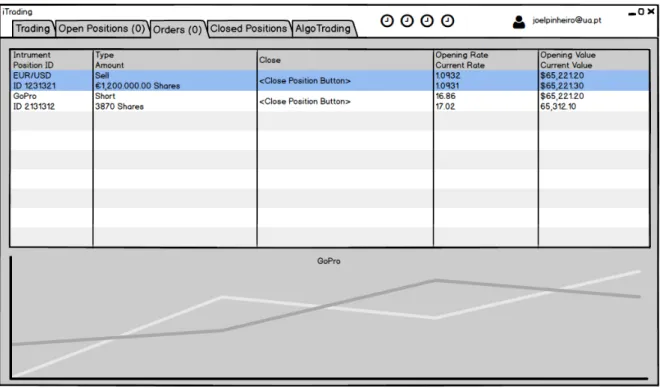
Task: Click the third clock icon from the left
Action: pyautogui.click(x=427, y=21)
